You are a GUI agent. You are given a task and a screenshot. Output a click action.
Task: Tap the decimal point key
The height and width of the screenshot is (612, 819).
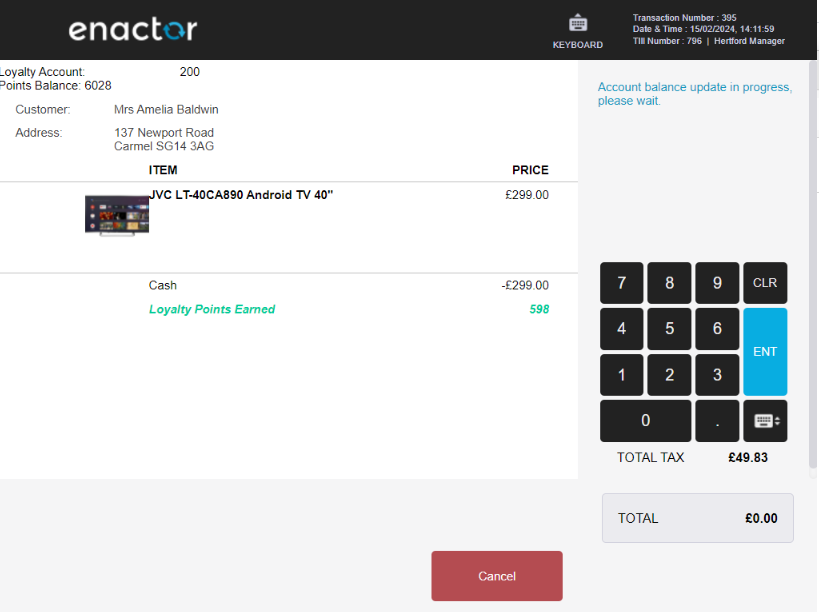pyautogui.click(x=717, y=421)
